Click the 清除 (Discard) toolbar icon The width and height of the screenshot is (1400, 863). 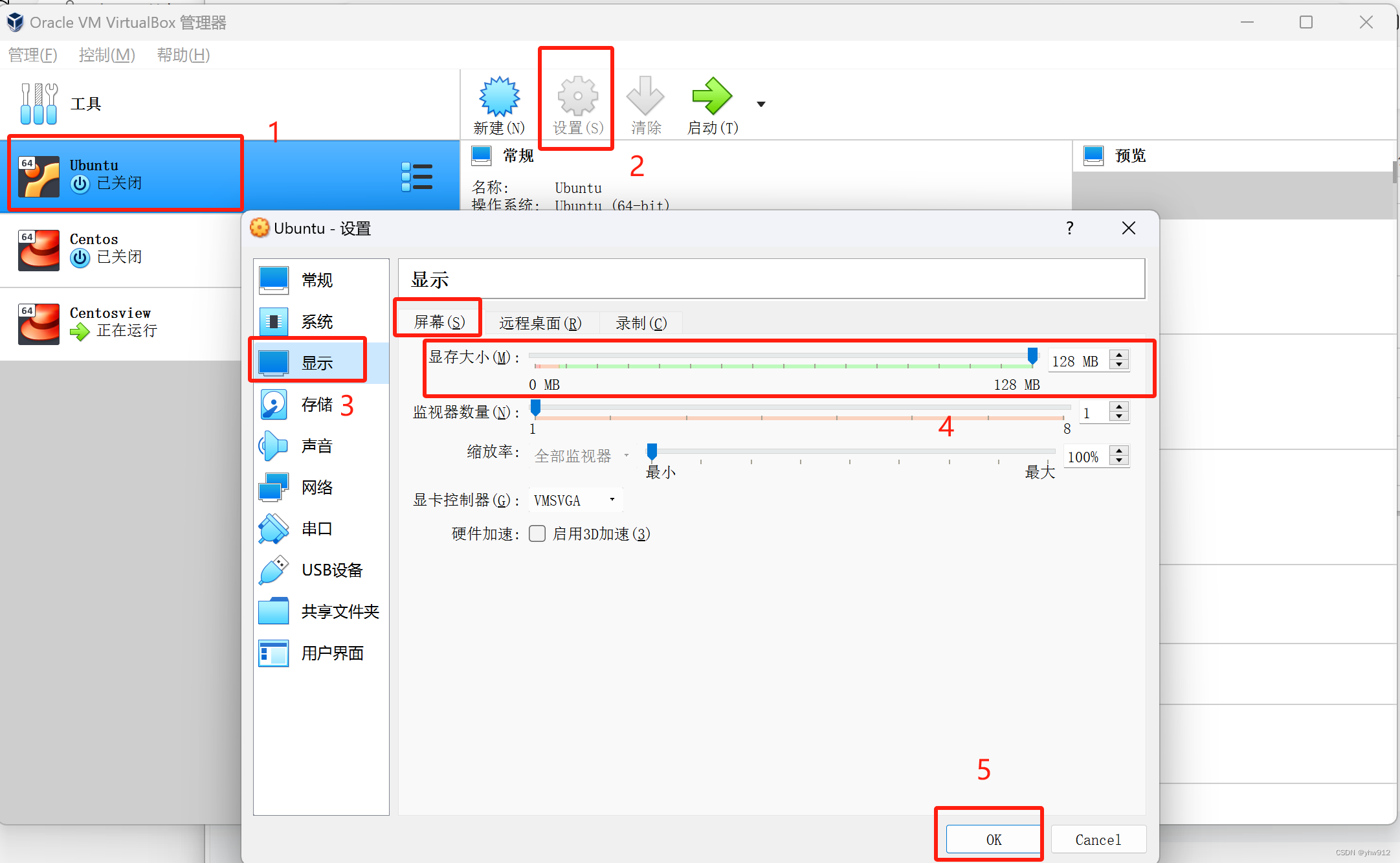click(645, 104)
